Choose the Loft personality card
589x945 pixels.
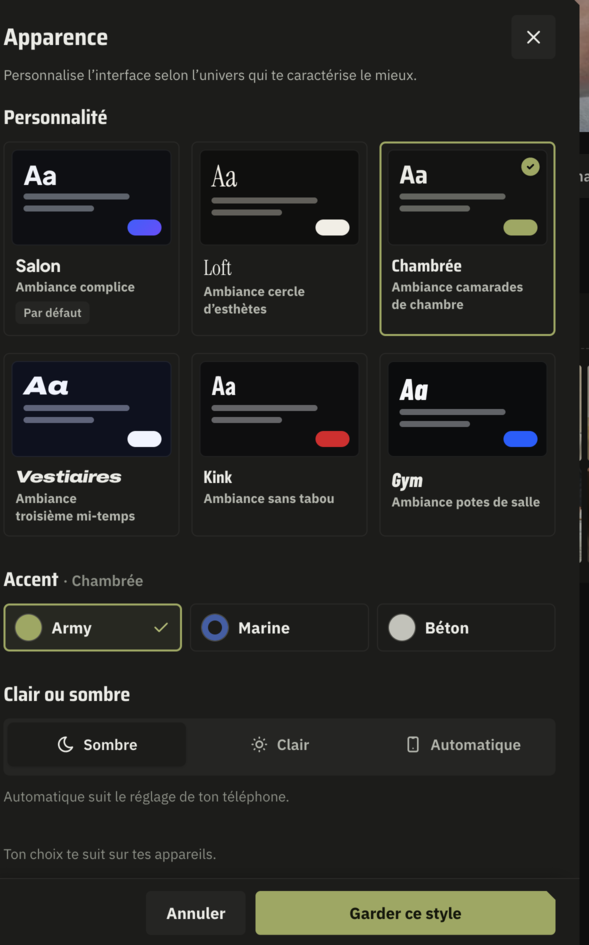279,239
